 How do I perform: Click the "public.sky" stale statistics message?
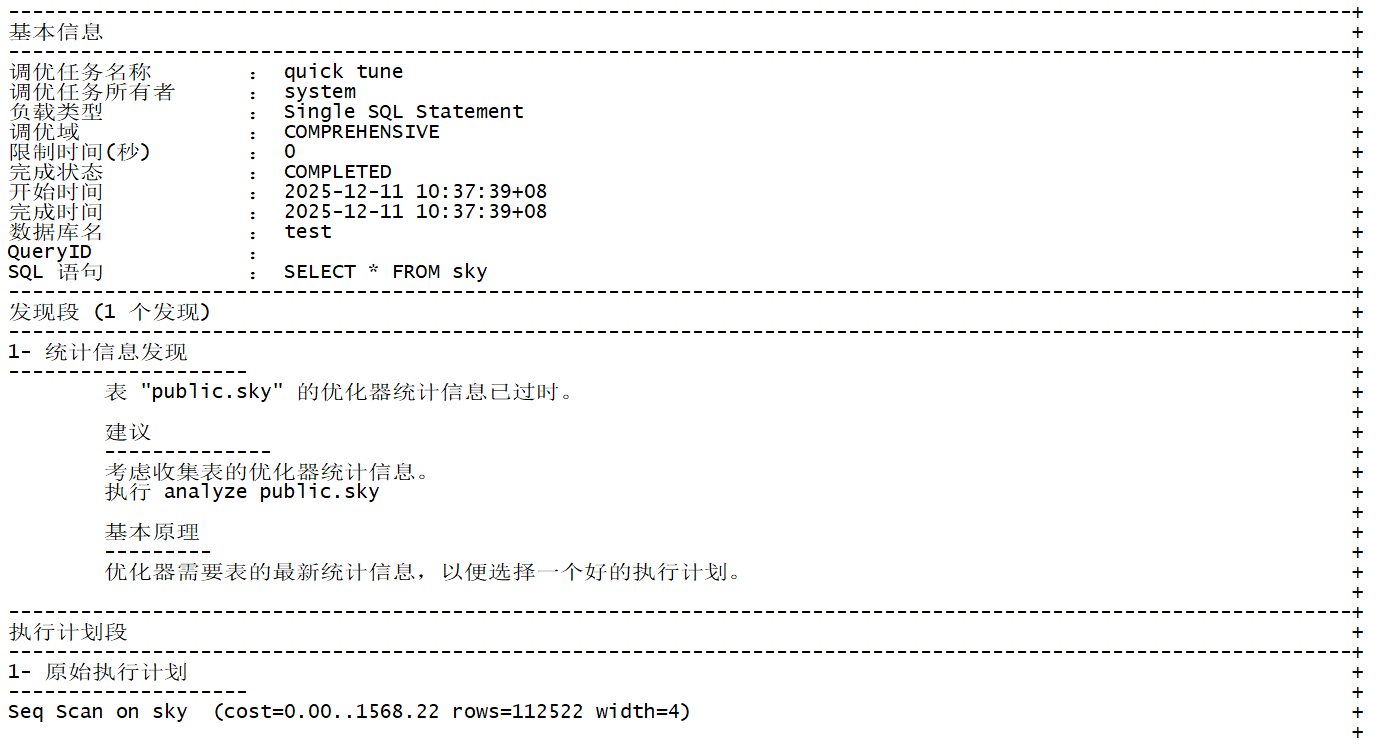click(x=340, y=392)
